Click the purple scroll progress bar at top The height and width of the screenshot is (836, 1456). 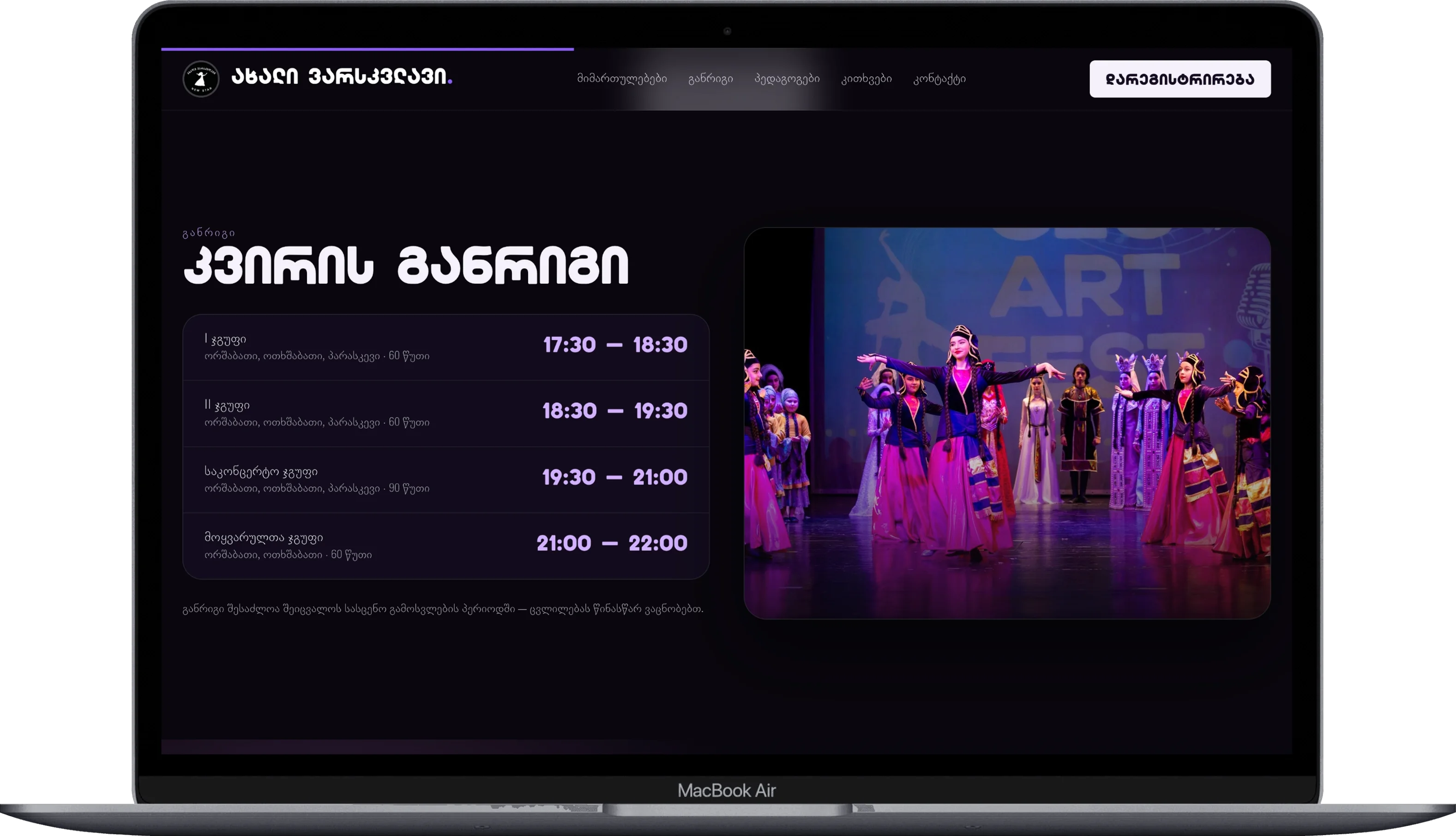tap(367, 49)
